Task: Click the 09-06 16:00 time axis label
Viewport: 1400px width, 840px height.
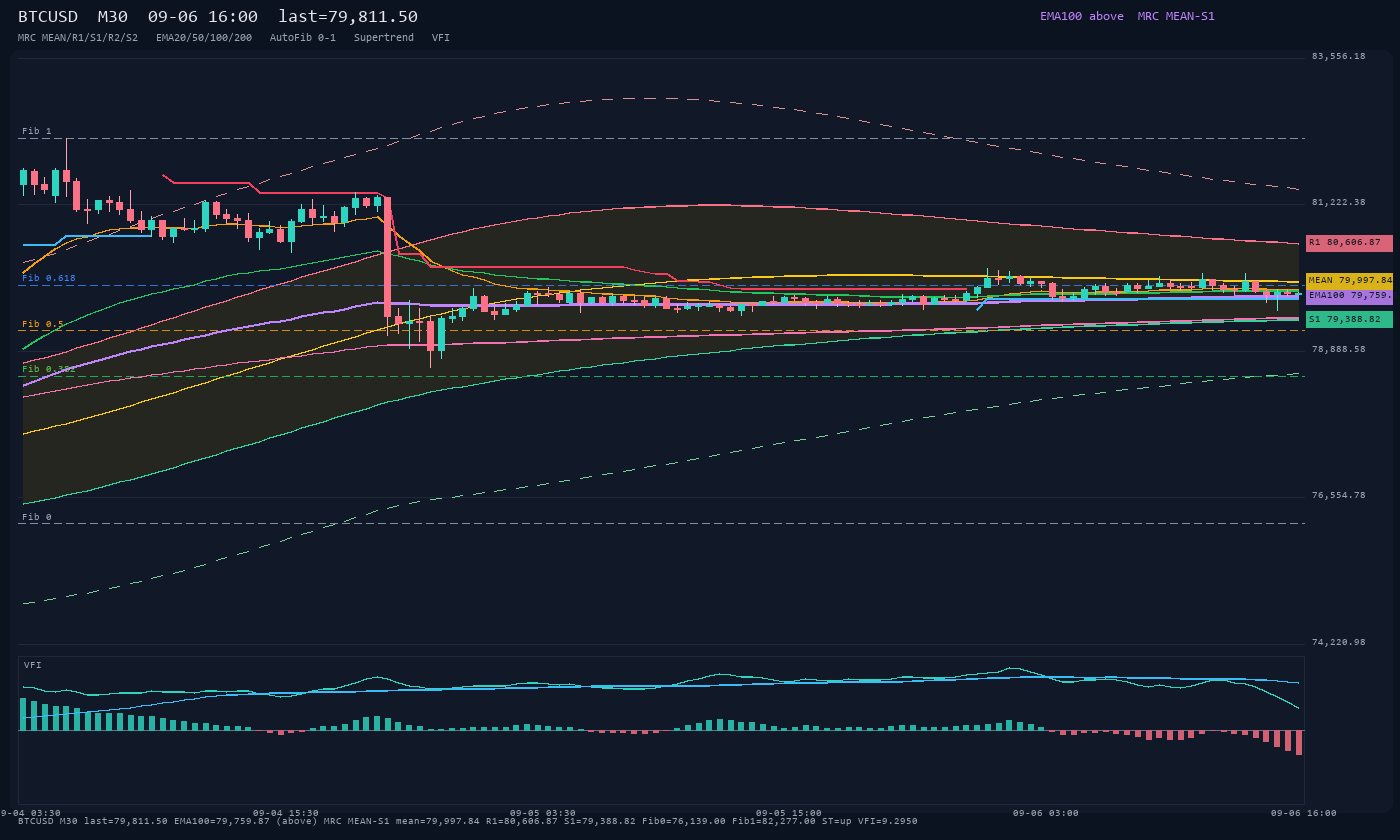Action: point(1304,813)
